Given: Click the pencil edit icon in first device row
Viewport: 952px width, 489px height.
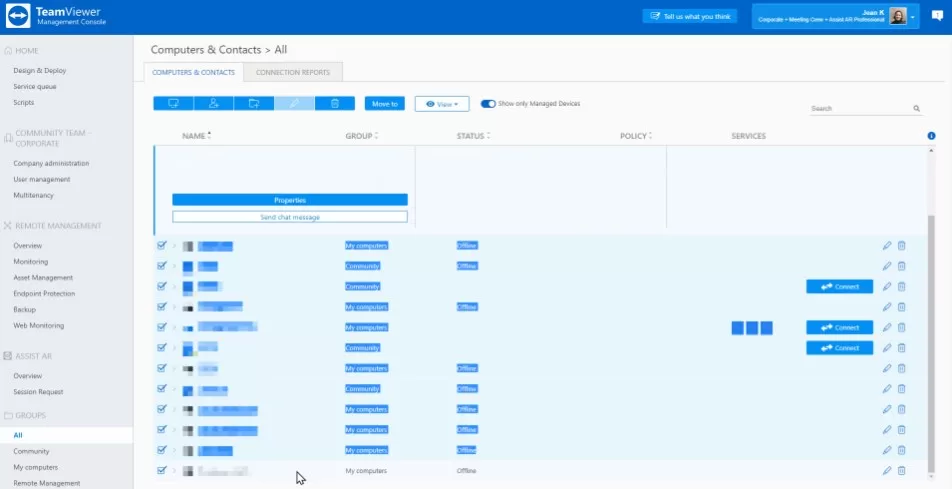Looking at the screenshot, I should tap(887, 246).
